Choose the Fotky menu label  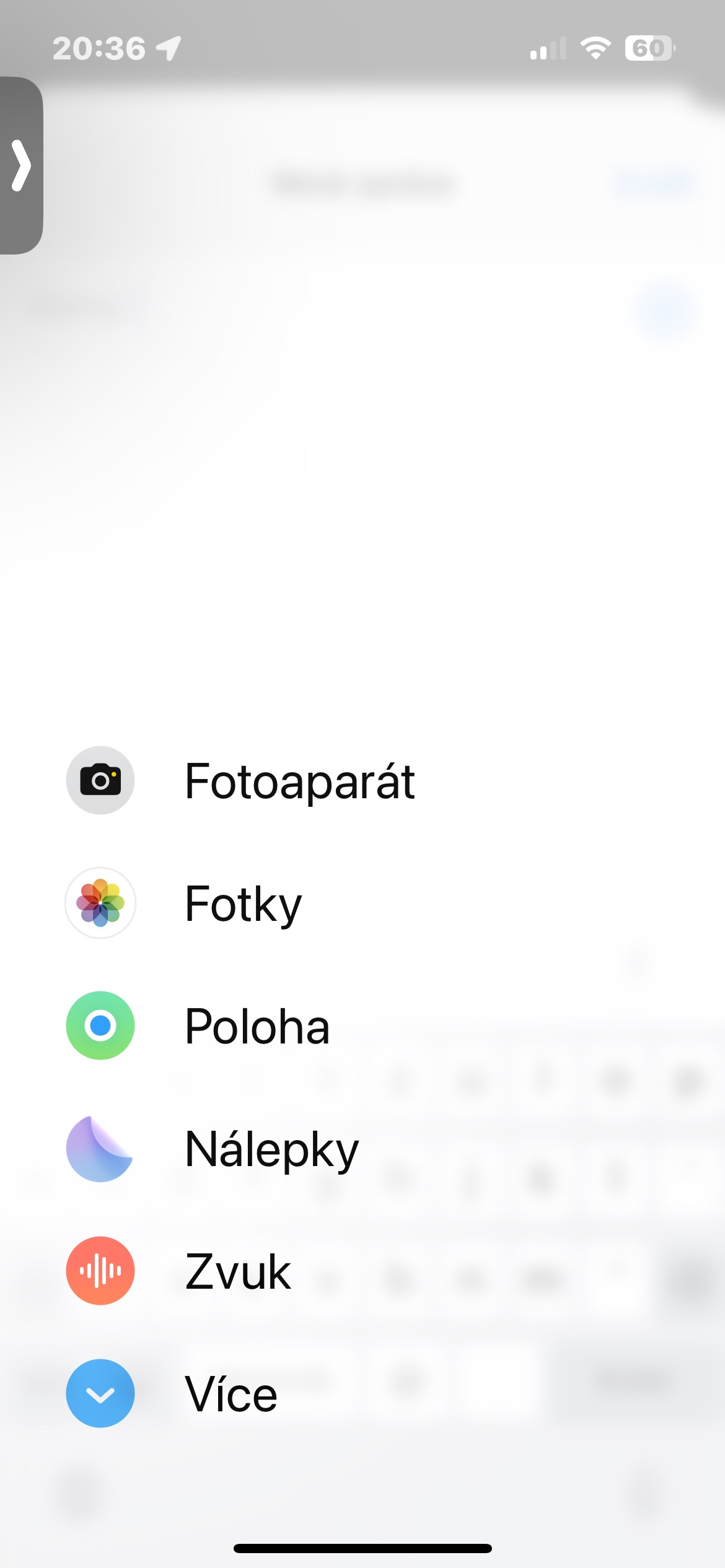click(x=244, y=905)
